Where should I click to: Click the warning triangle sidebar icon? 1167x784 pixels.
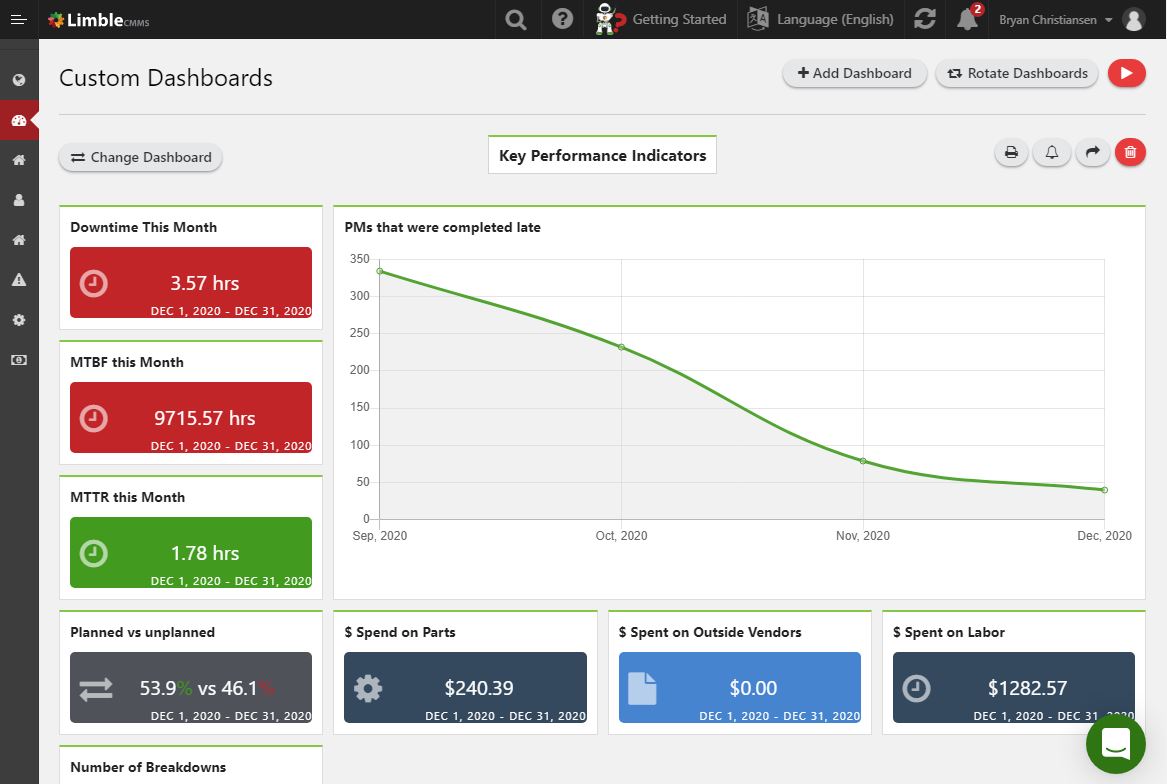coord(17,280)
